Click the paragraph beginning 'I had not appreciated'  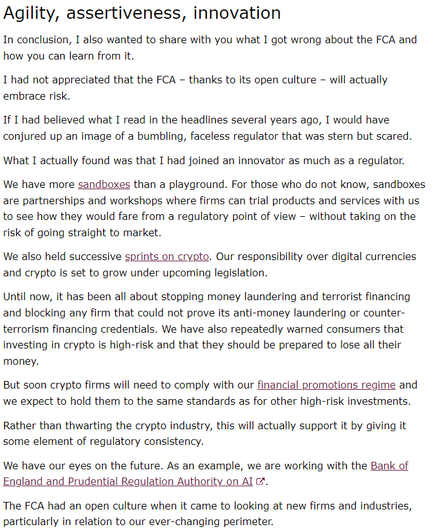[x=195, y=88]
